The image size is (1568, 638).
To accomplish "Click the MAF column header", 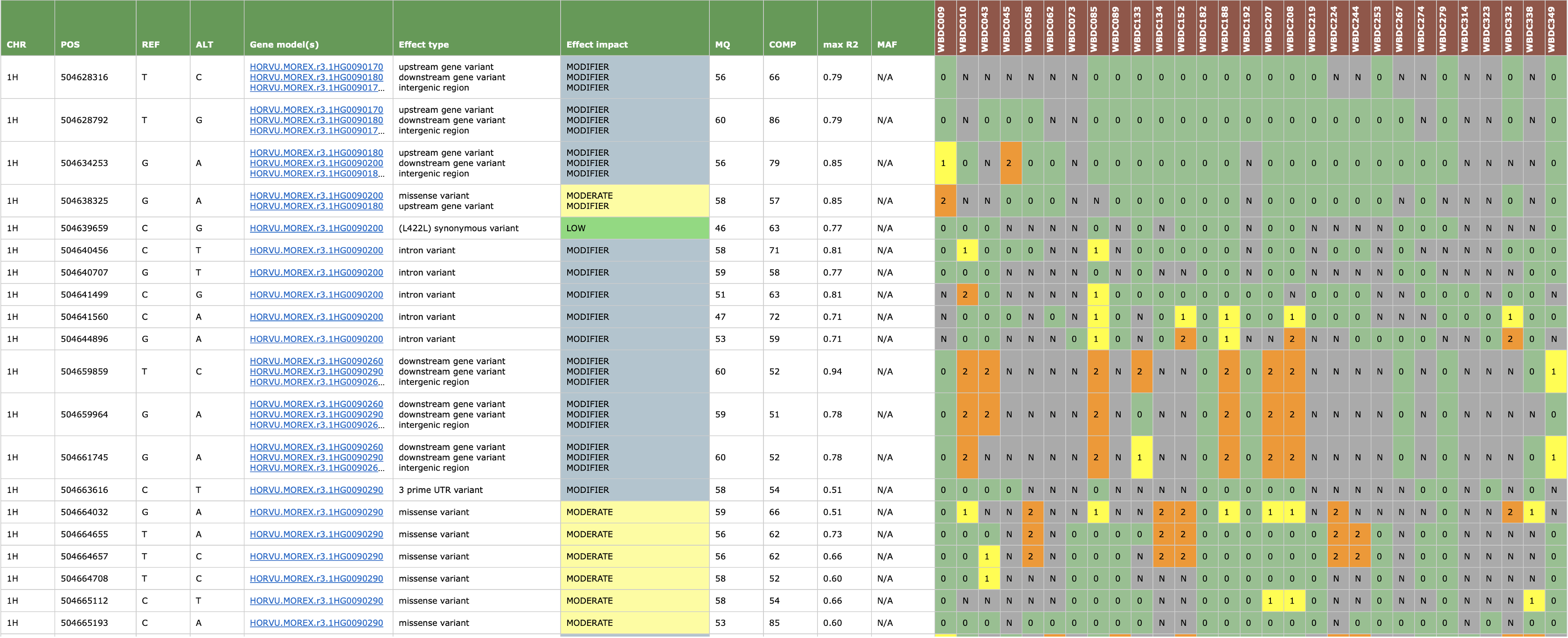I will tap(887, 44).
